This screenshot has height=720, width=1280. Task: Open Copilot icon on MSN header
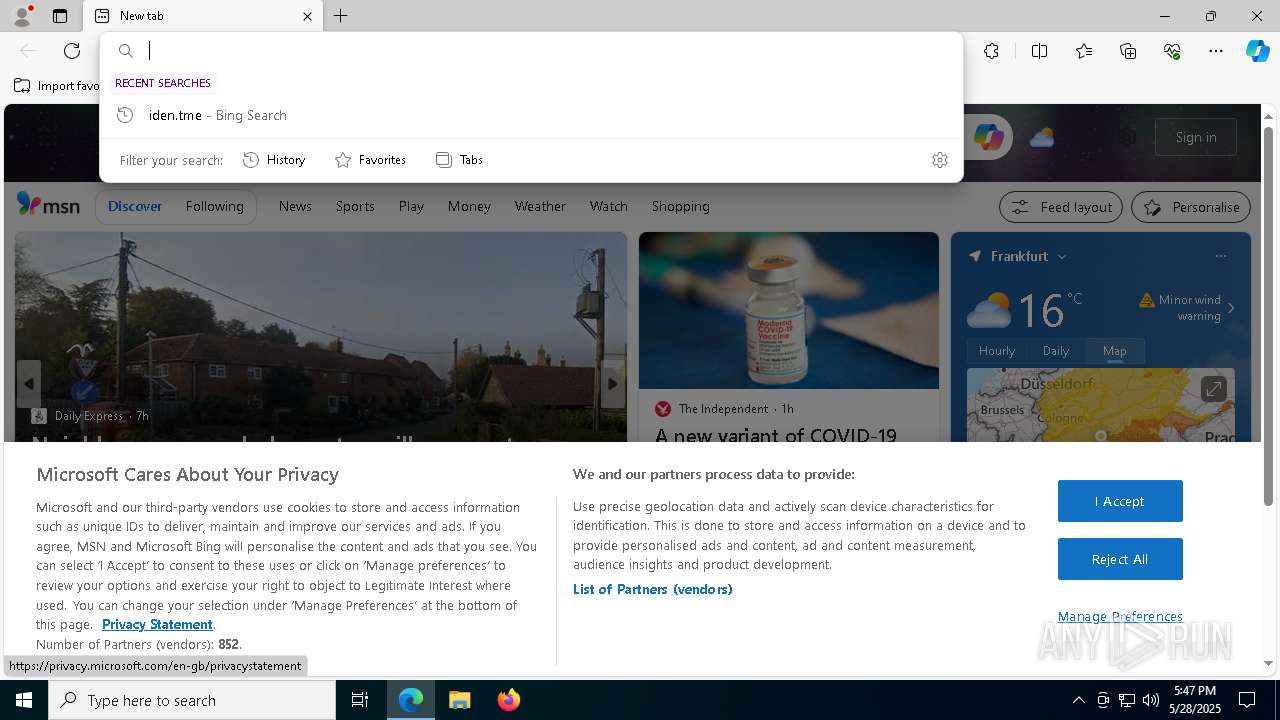(988, 137)
